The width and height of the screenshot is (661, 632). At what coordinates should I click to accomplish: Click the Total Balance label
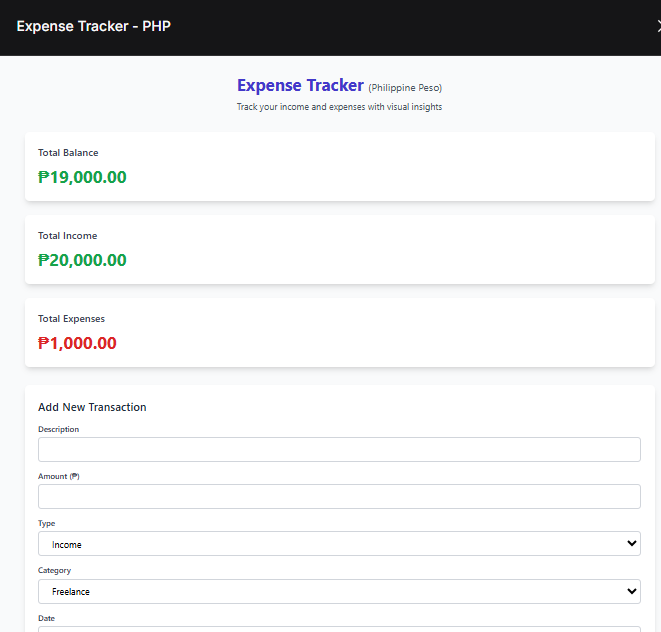point(68,153)
